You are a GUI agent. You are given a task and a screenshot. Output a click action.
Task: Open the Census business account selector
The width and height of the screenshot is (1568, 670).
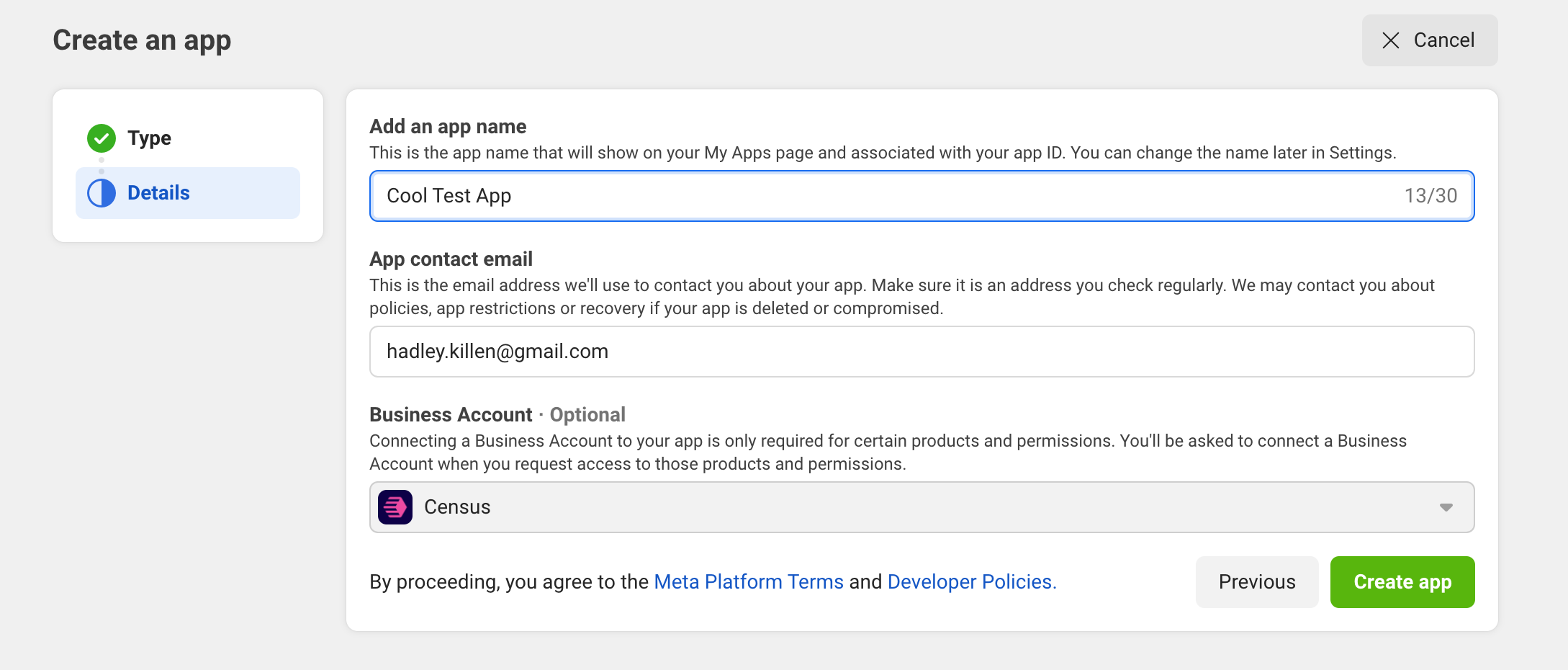pos(922,507)
